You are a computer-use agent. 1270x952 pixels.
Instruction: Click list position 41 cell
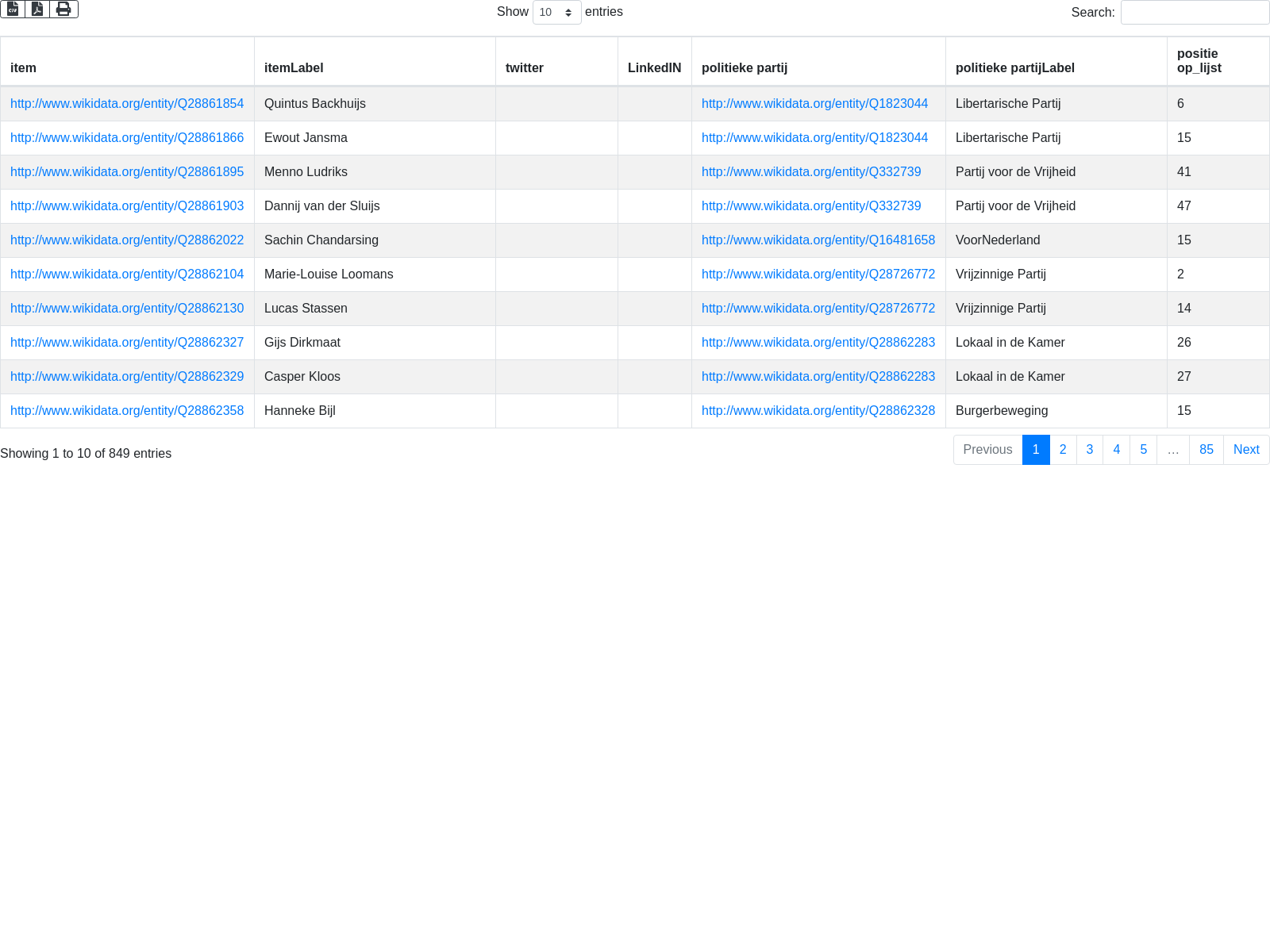(x=1218, y=172)
